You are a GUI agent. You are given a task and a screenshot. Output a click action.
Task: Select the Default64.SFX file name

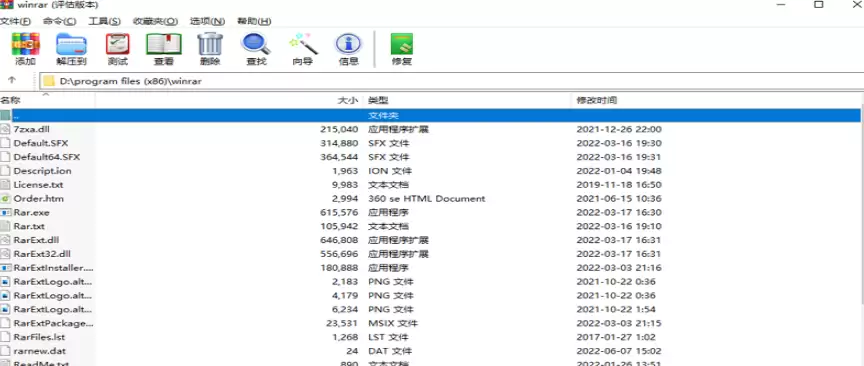pos(47,157)
